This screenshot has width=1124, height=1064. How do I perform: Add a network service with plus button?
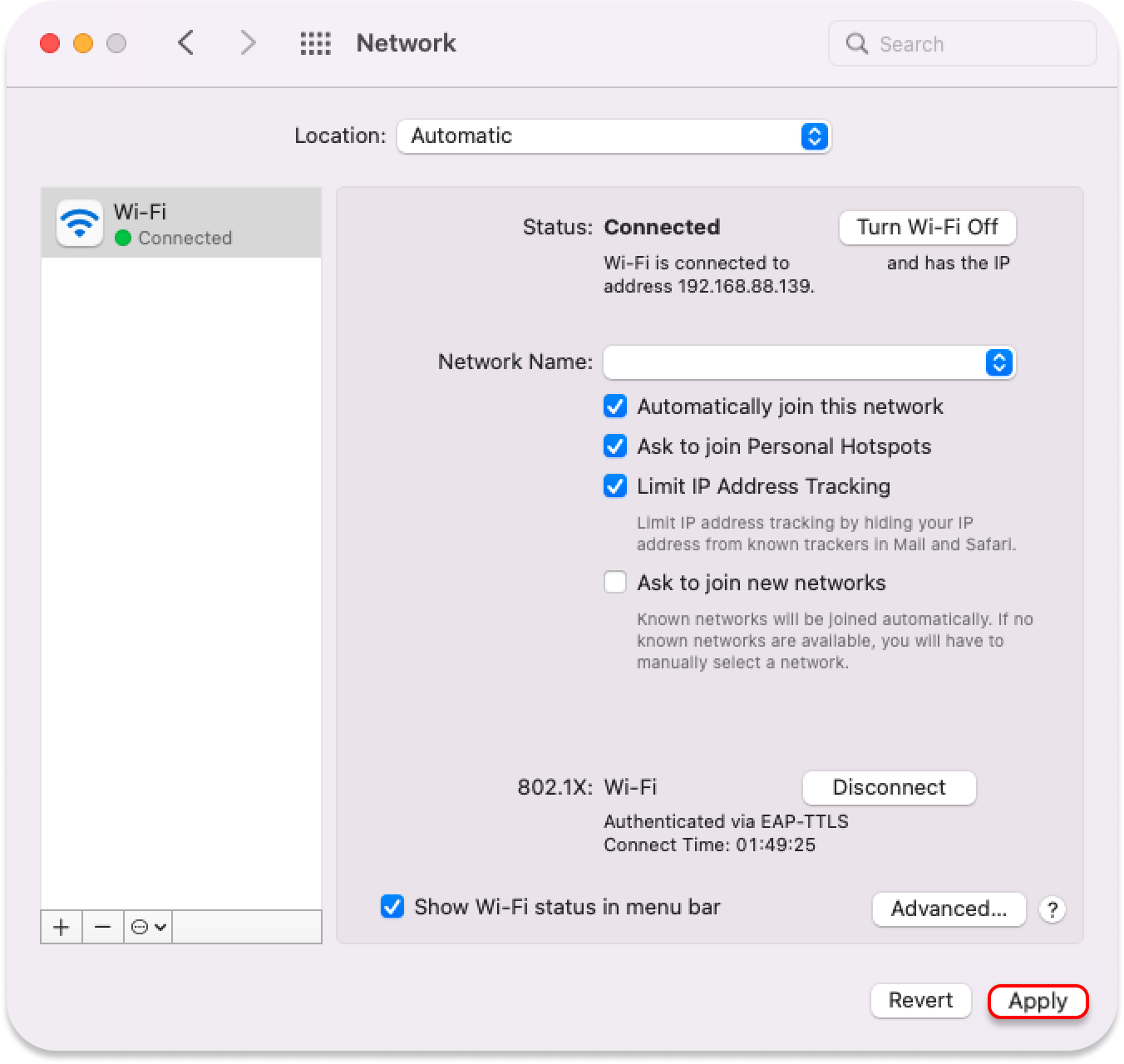coord(61,927)
